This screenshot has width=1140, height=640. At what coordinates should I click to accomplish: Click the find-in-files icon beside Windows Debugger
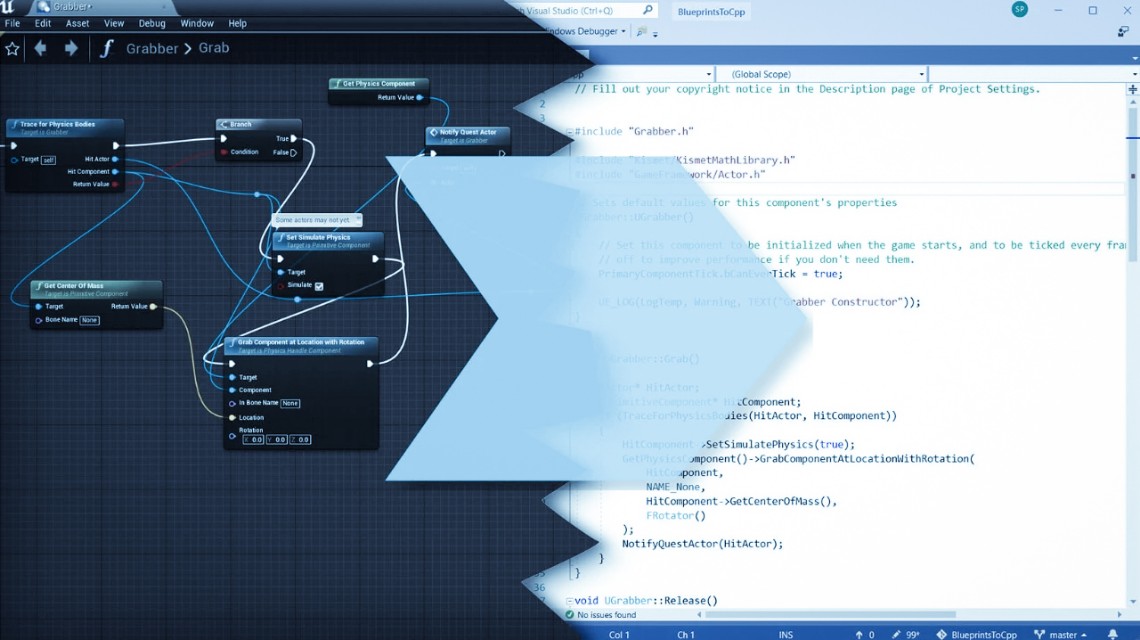coord(641,31)
